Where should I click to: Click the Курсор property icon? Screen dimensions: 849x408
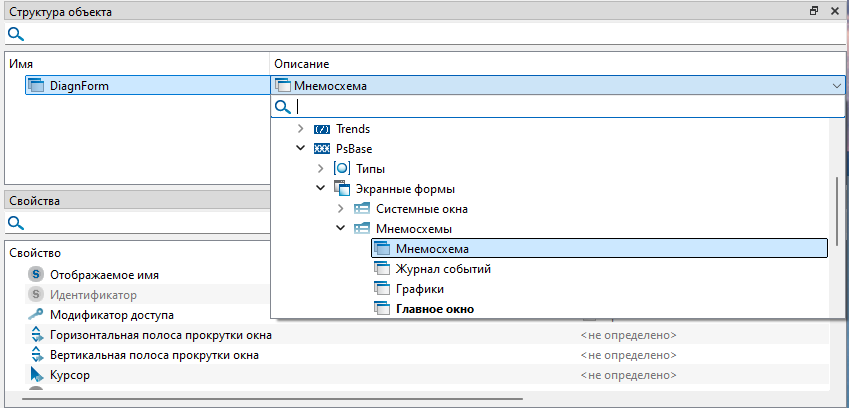pos(37,375)
